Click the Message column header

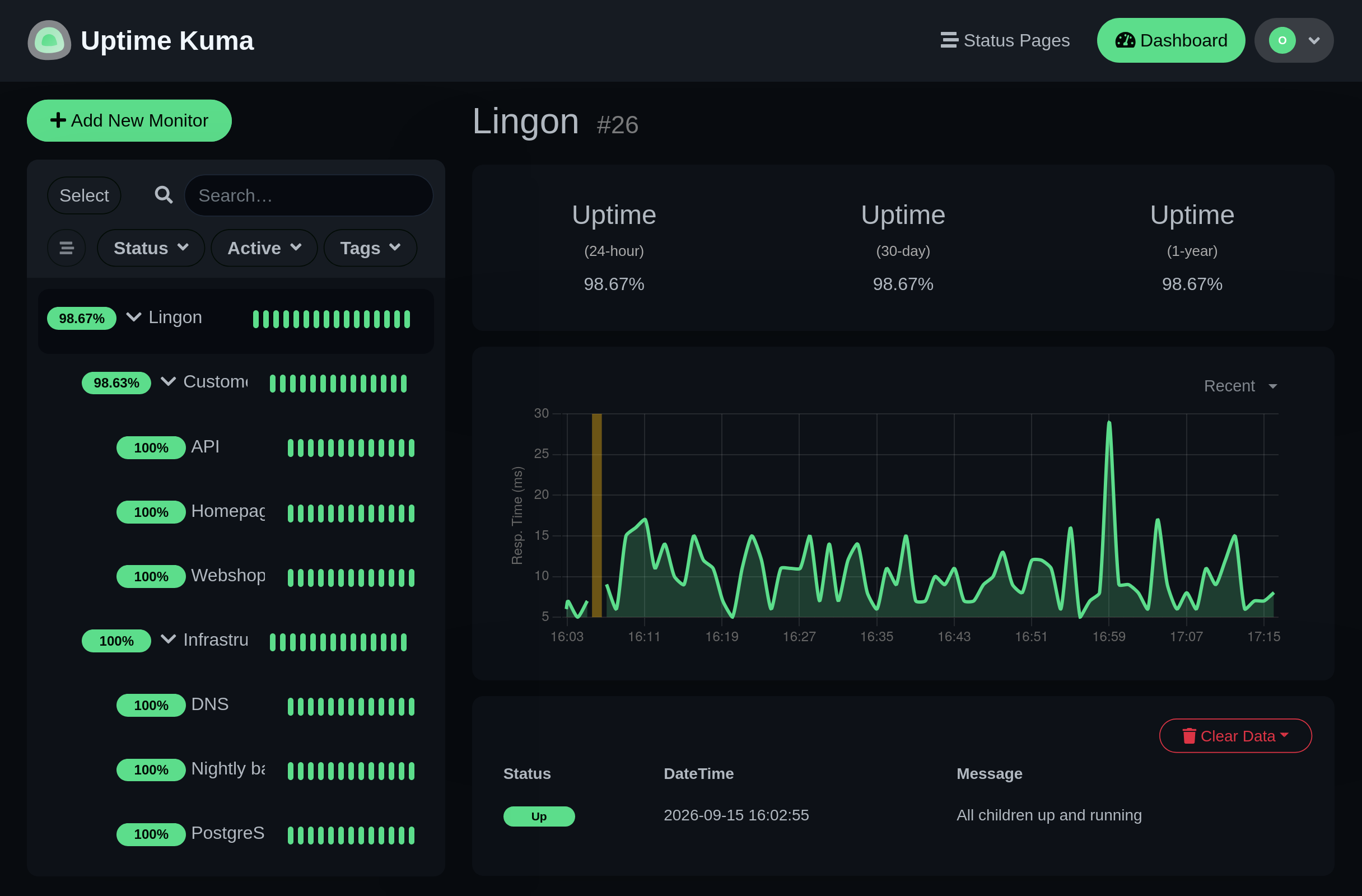coord(989,773)
